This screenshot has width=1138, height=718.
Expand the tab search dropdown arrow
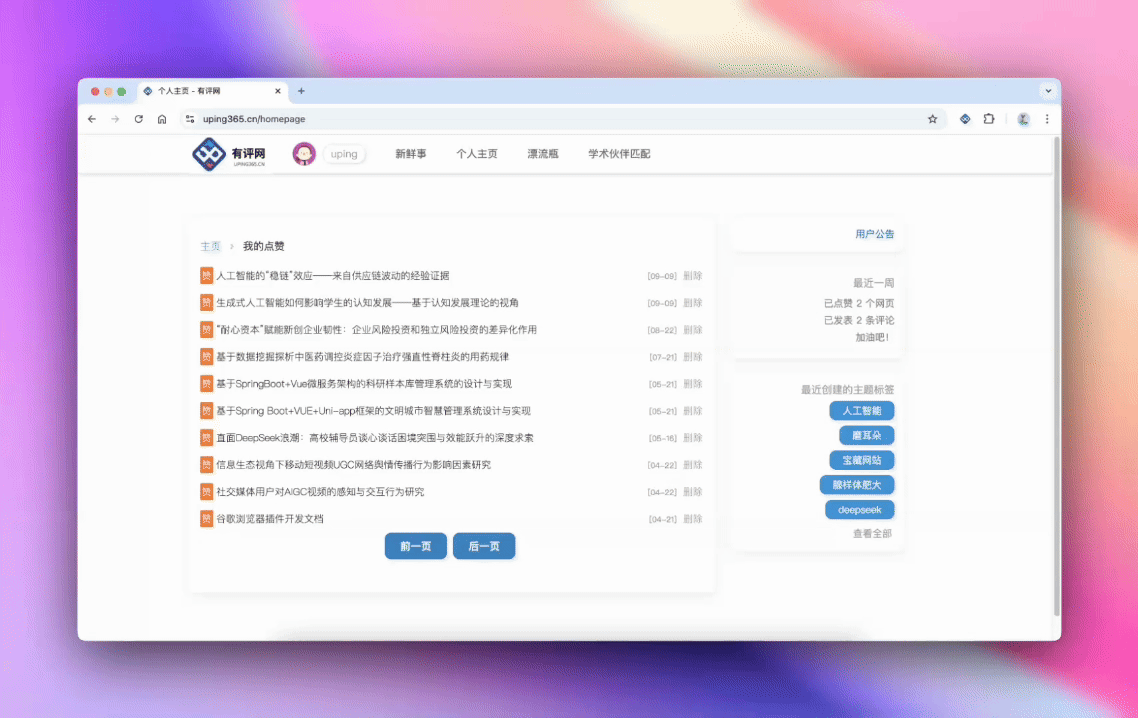pos(1048,91)
